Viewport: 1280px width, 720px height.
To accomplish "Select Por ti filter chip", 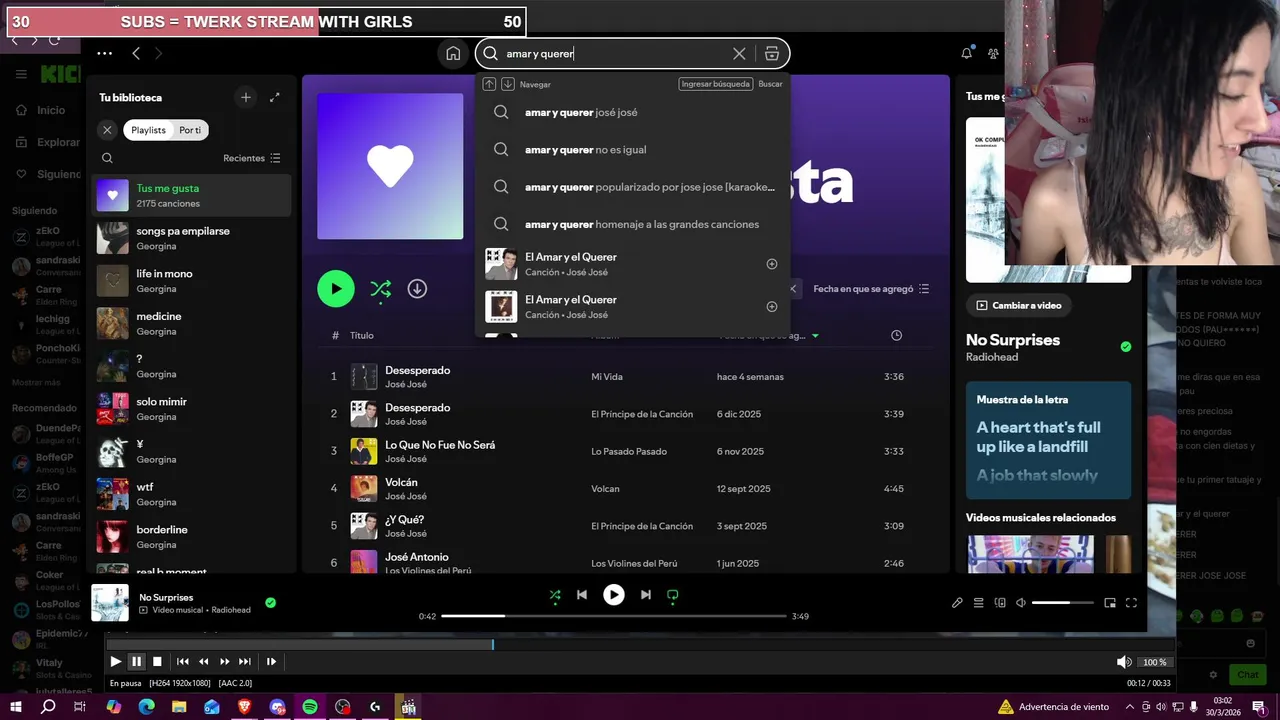I will (190, 130).
